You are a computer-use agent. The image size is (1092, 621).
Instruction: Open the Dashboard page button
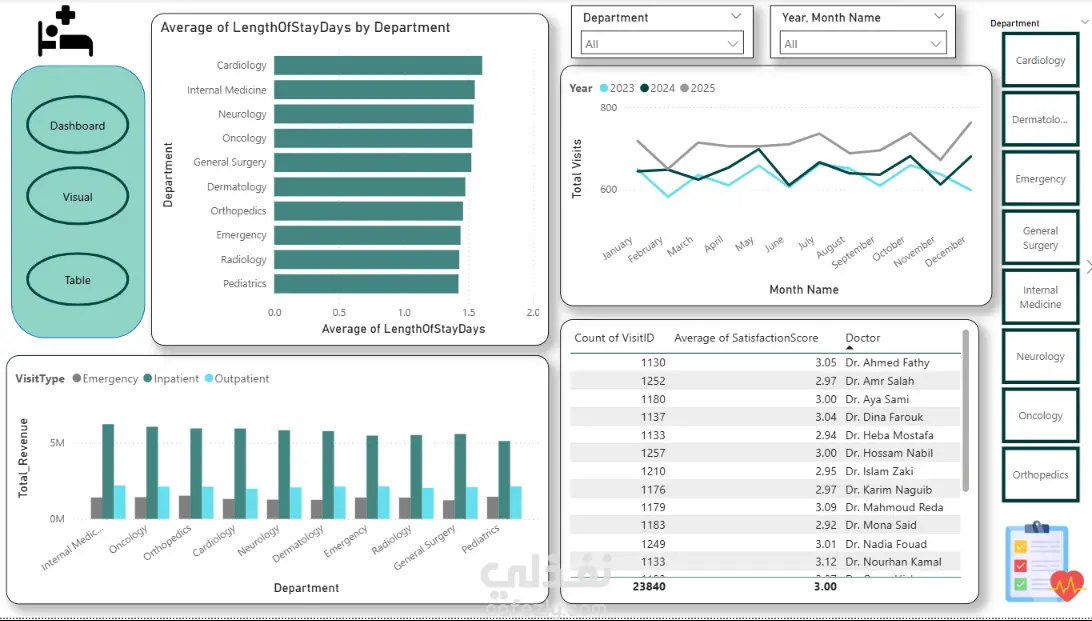pos(77,125)
